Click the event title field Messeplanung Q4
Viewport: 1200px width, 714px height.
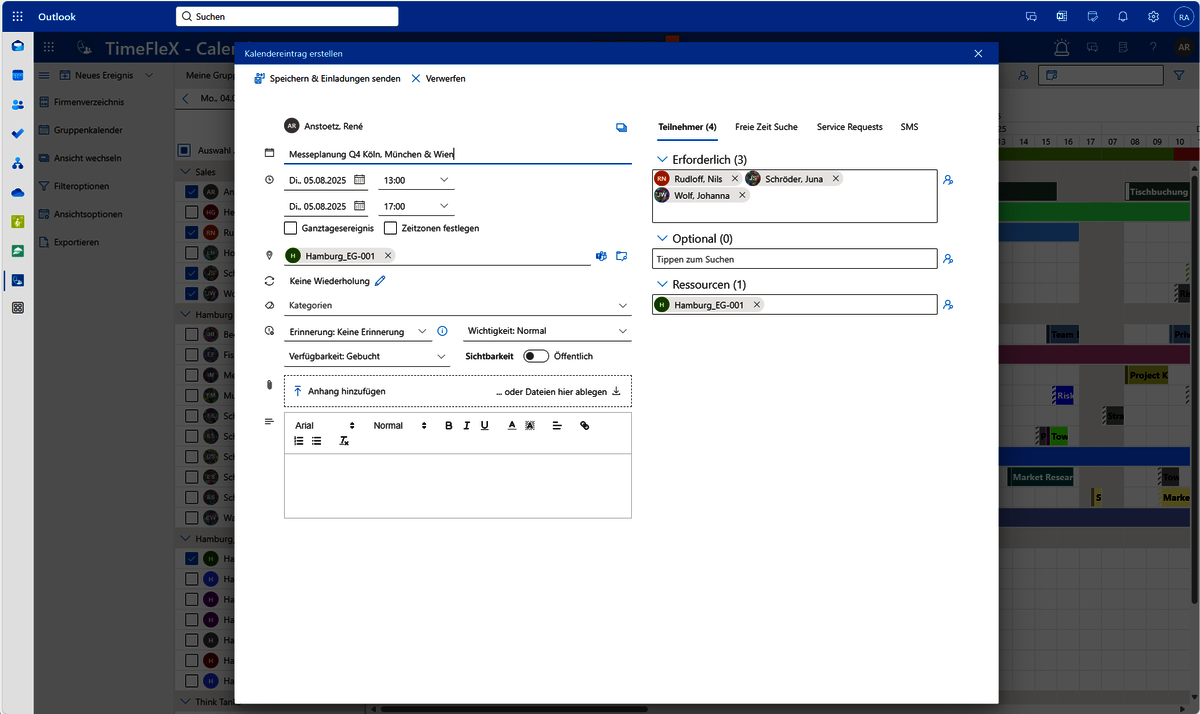pos(458,154)
